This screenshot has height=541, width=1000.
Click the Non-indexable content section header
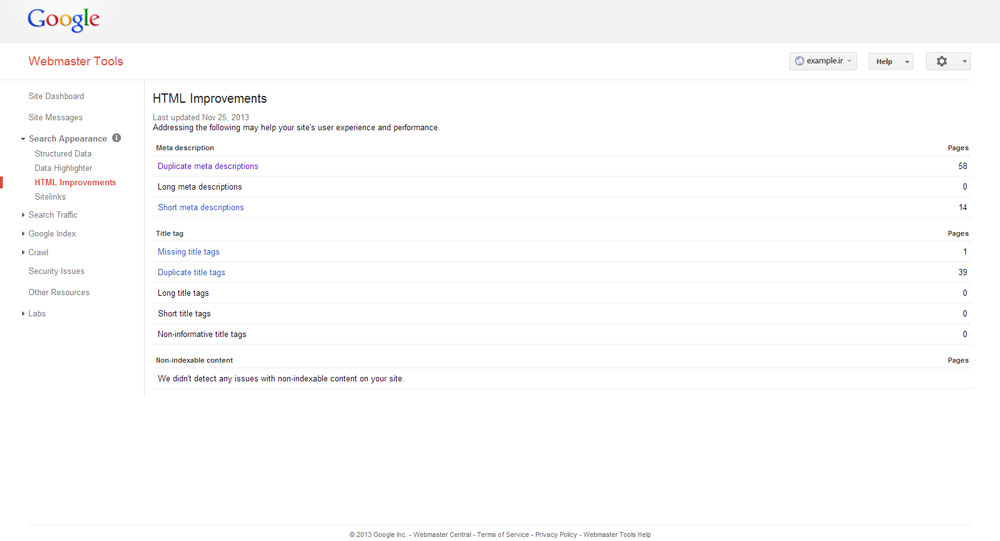coord(195,360)
